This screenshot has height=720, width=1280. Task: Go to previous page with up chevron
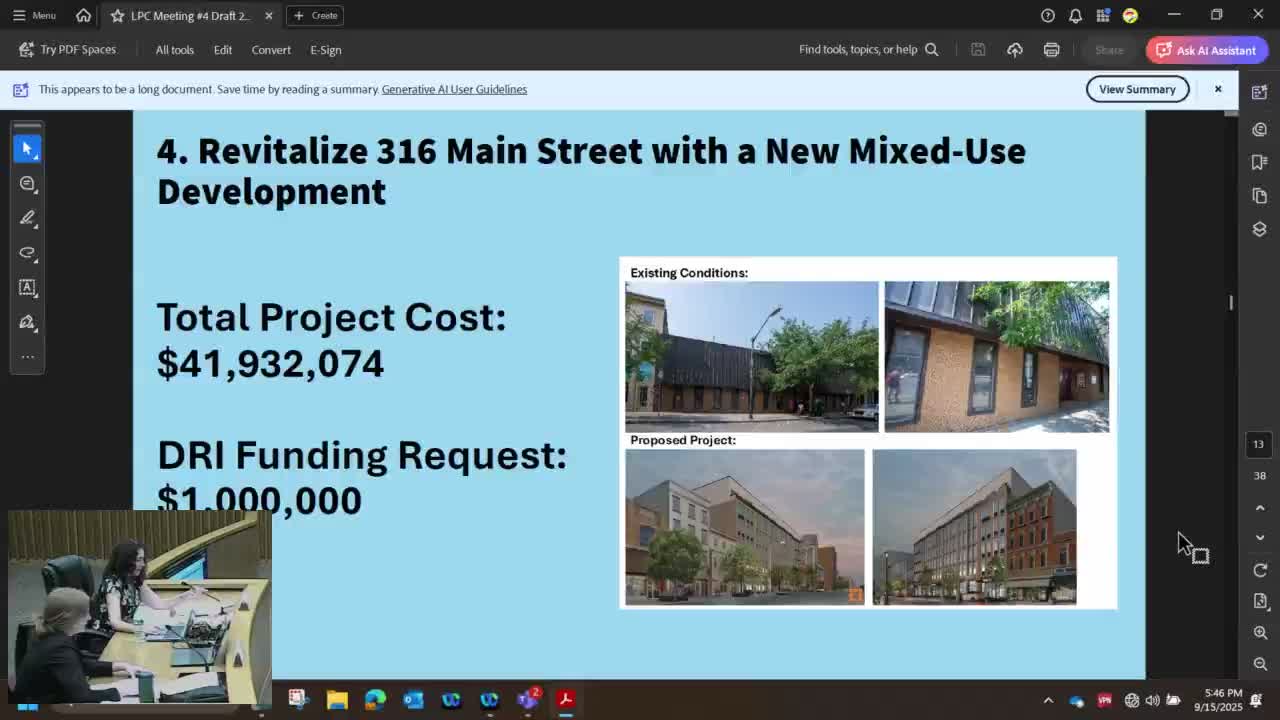(1260, 508)
